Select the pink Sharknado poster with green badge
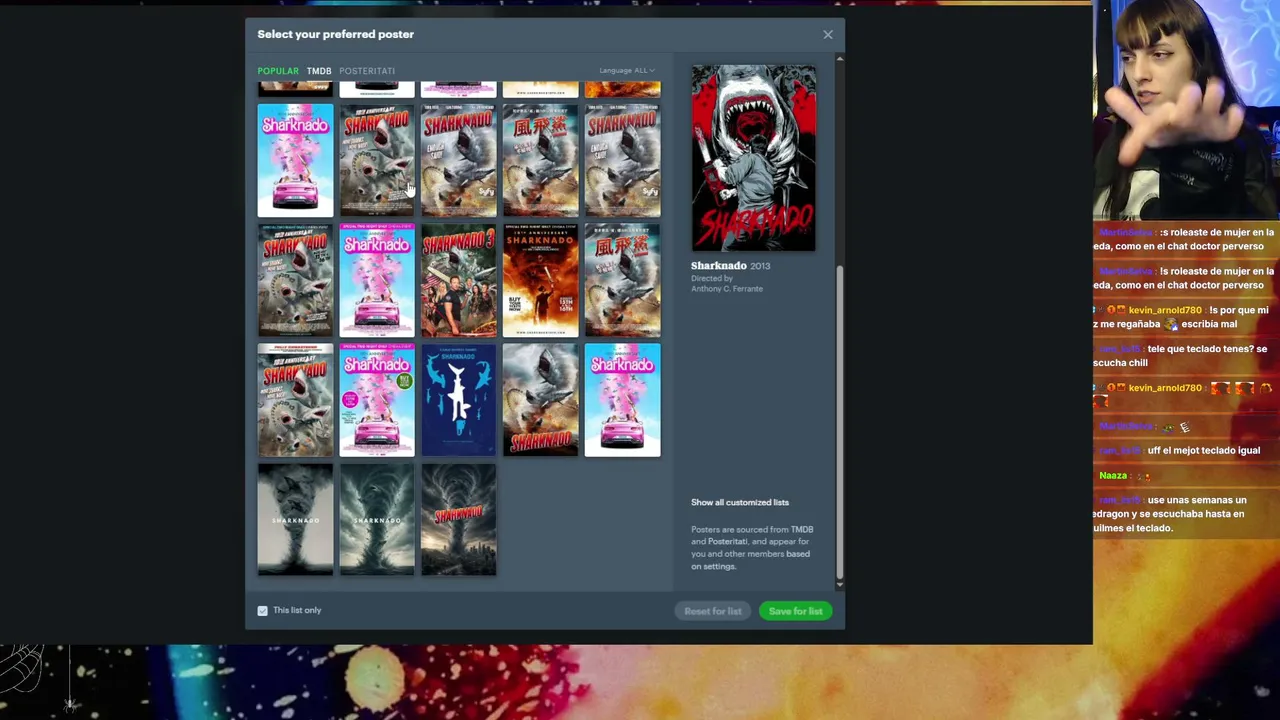Viewport: 1280px width, 720px height. 377,400
